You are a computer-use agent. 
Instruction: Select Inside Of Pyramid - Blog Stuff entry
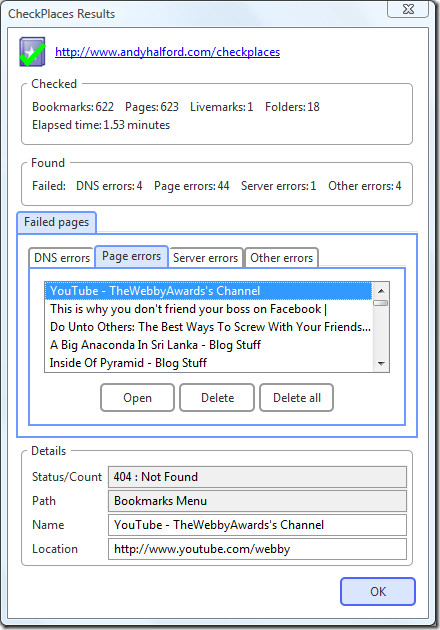tap(209, 363)
